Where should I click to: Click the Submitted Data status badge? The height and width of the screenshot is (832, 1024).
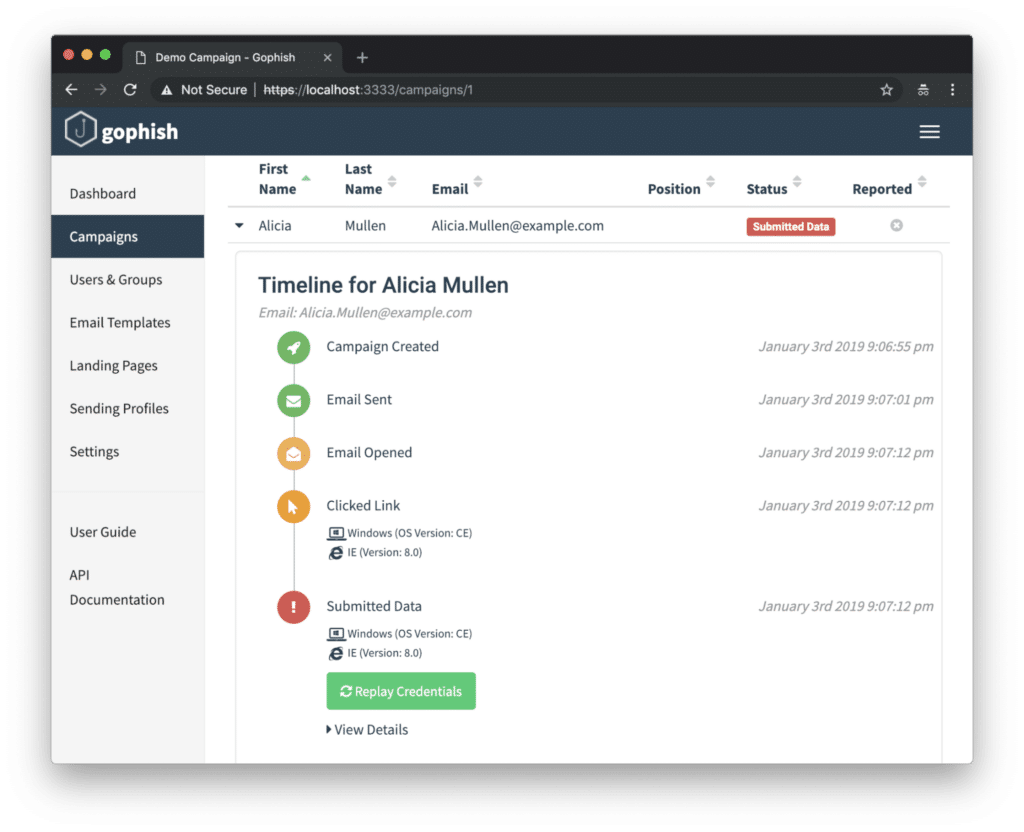pos(790,226)
